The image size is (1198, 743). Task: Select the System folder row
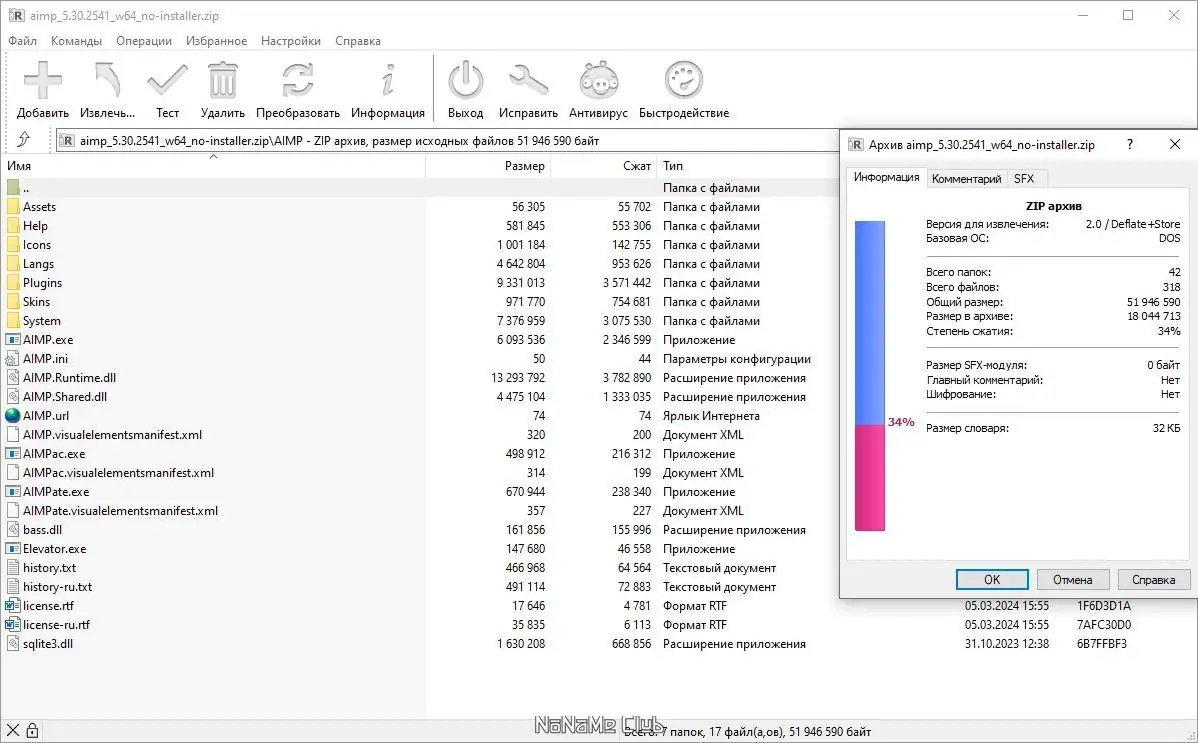coord(419,321)
